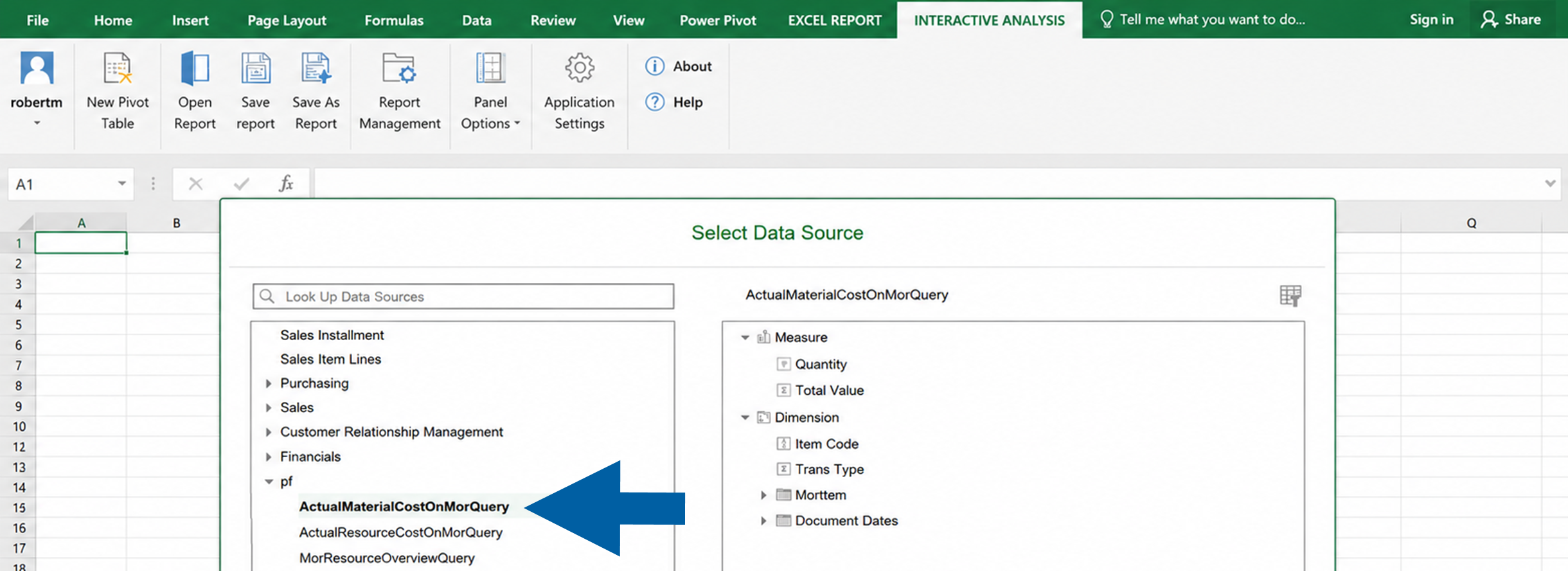1568x571 pixels.
Task: Switch to the Insert tab
Action: [190, 20]
